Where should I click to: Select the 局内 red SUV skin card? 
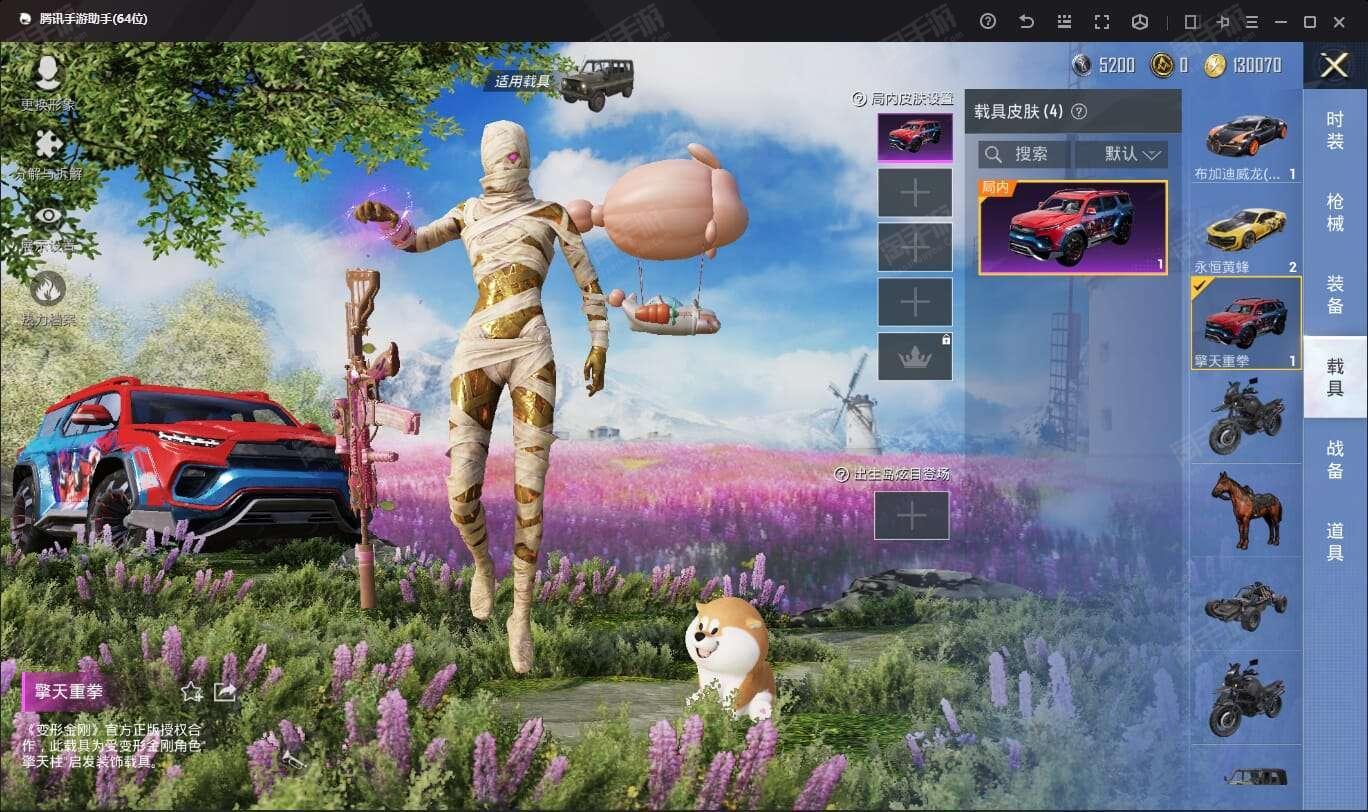[1073, 228]
